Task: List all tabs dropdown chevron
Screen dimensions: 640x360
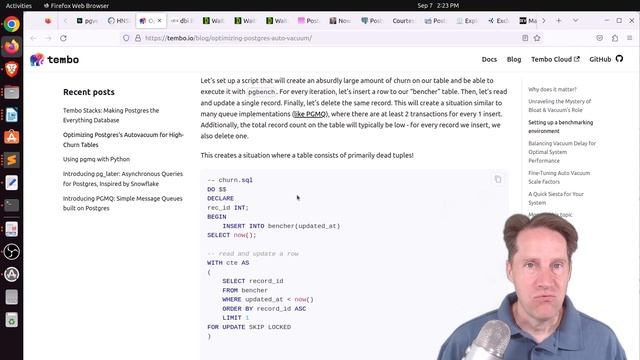Action: tap(576, 20)
